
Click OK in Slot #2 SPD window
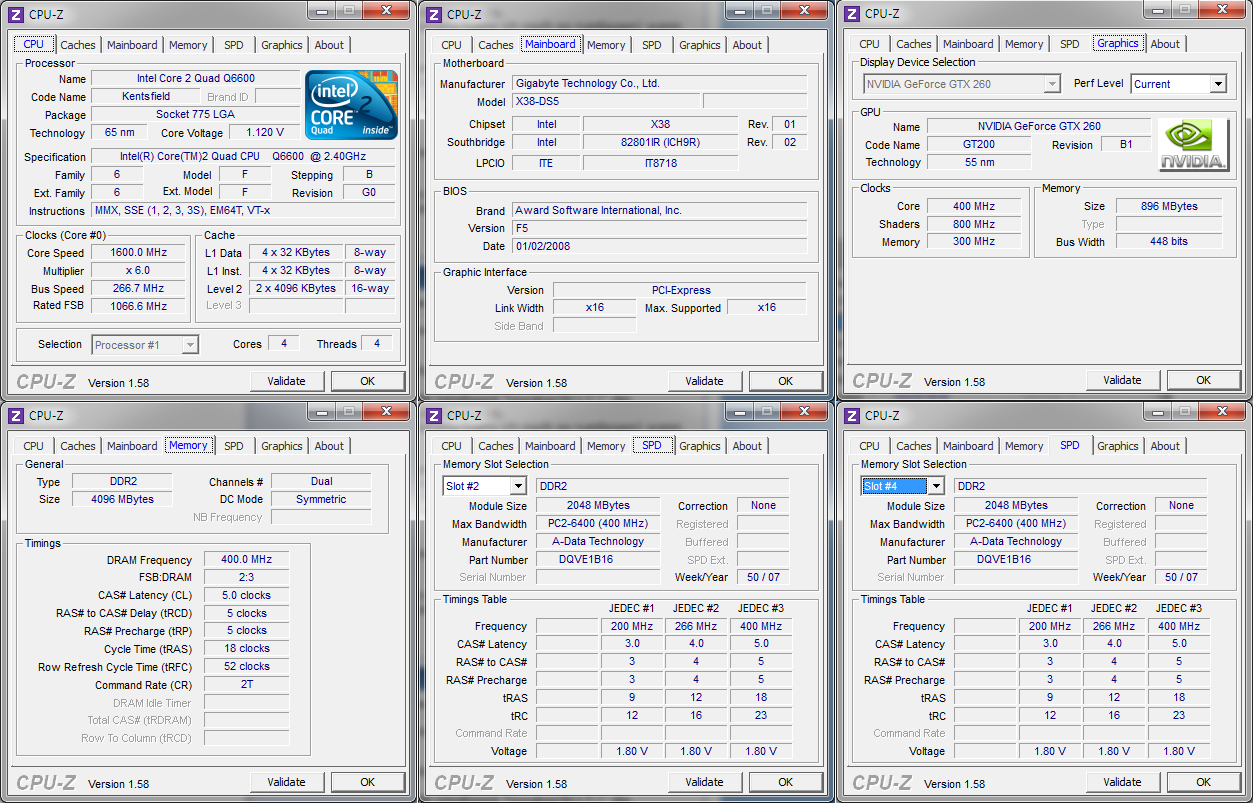click(786, 782)
